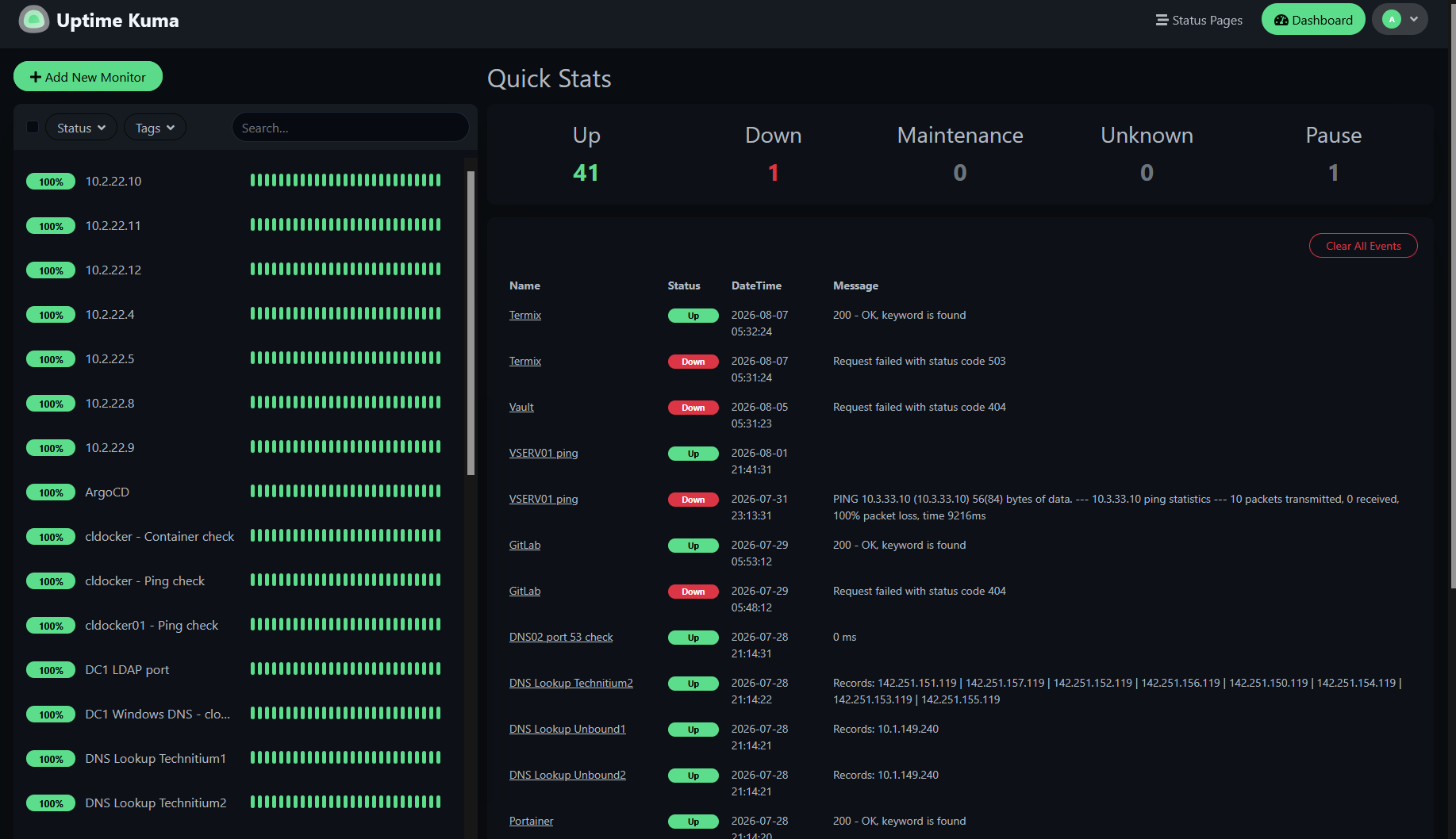Click the Name column header

point(524,285)
